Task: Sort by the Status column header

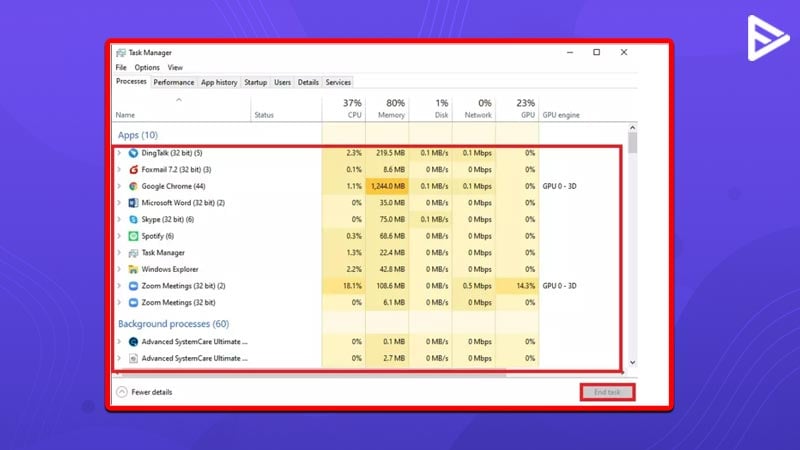Action: [x=286, y=109]
